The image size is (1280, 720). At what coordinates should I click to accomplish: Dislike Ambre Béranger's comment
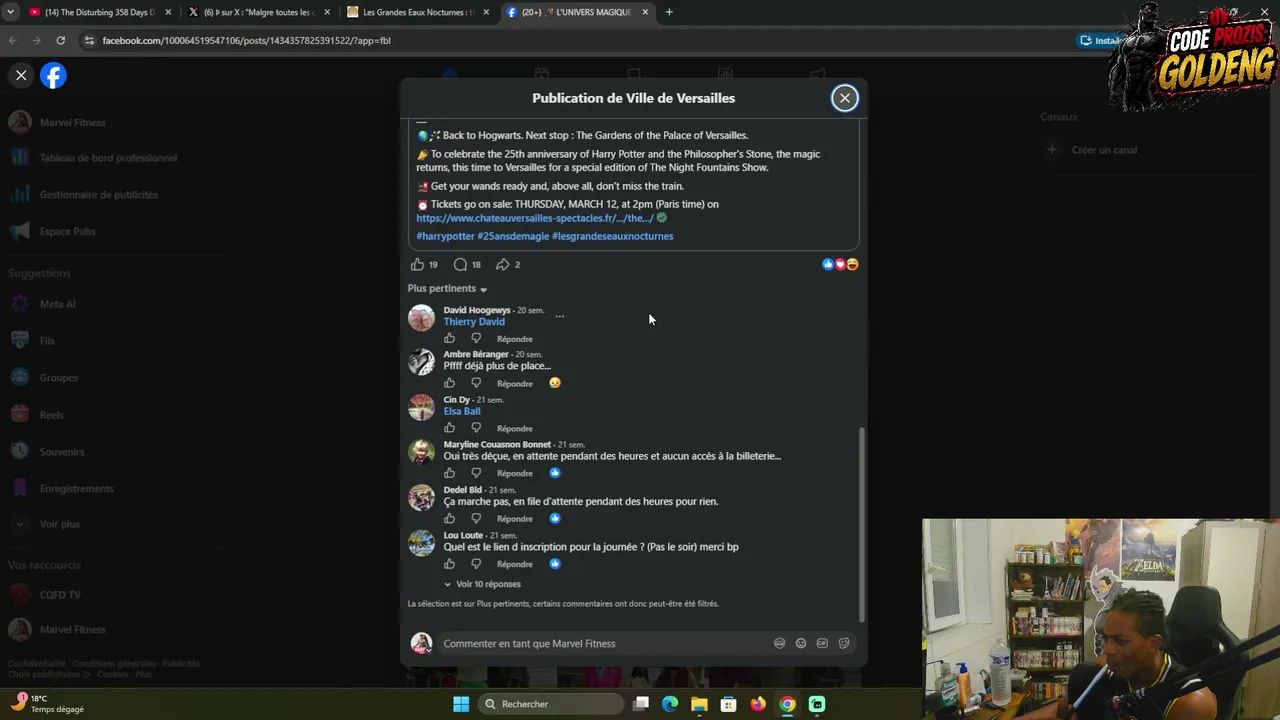pyautogui.click(x=476, y=384)
